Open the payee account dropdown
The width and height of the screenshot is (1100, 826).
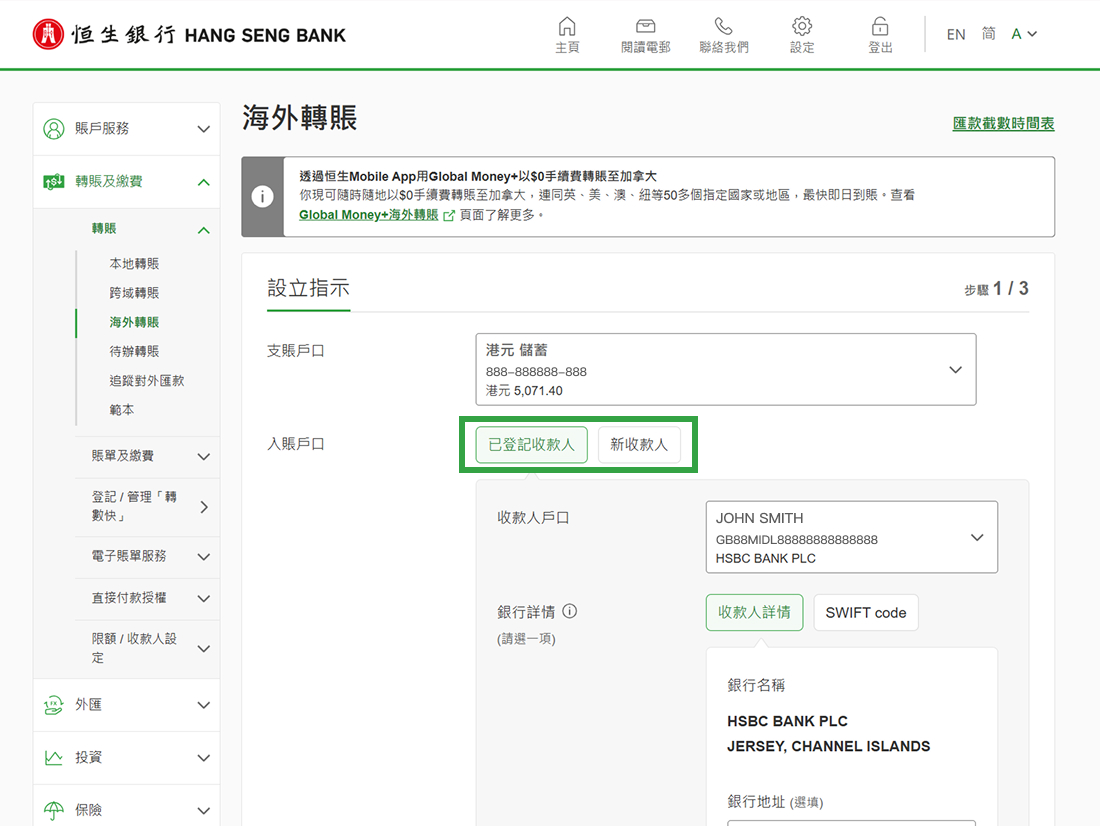pyautogui.click(x=851, y=538)
